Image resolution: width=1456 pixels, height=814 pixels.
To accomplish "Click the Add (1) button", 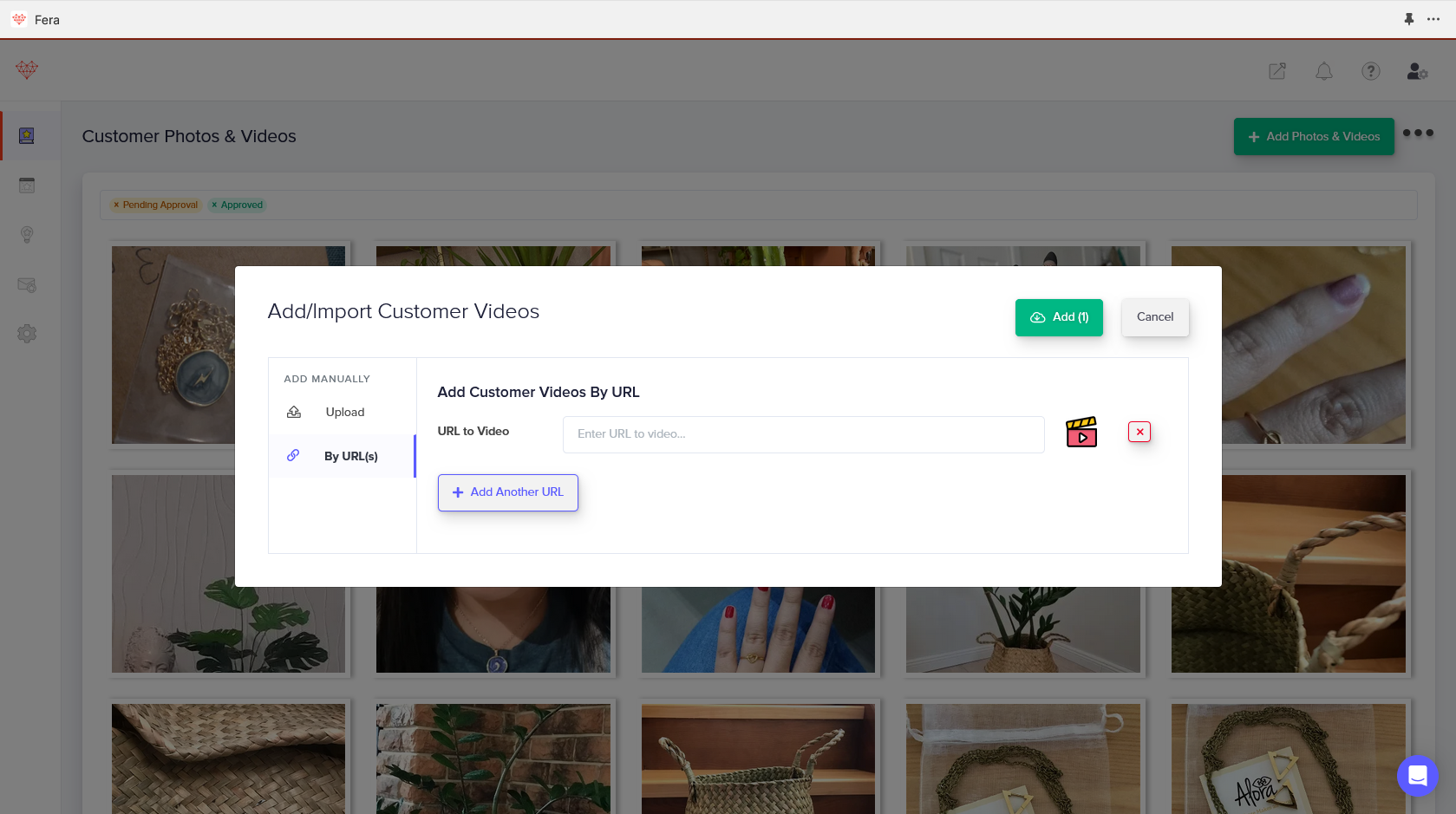I will tap(1059, 317).
